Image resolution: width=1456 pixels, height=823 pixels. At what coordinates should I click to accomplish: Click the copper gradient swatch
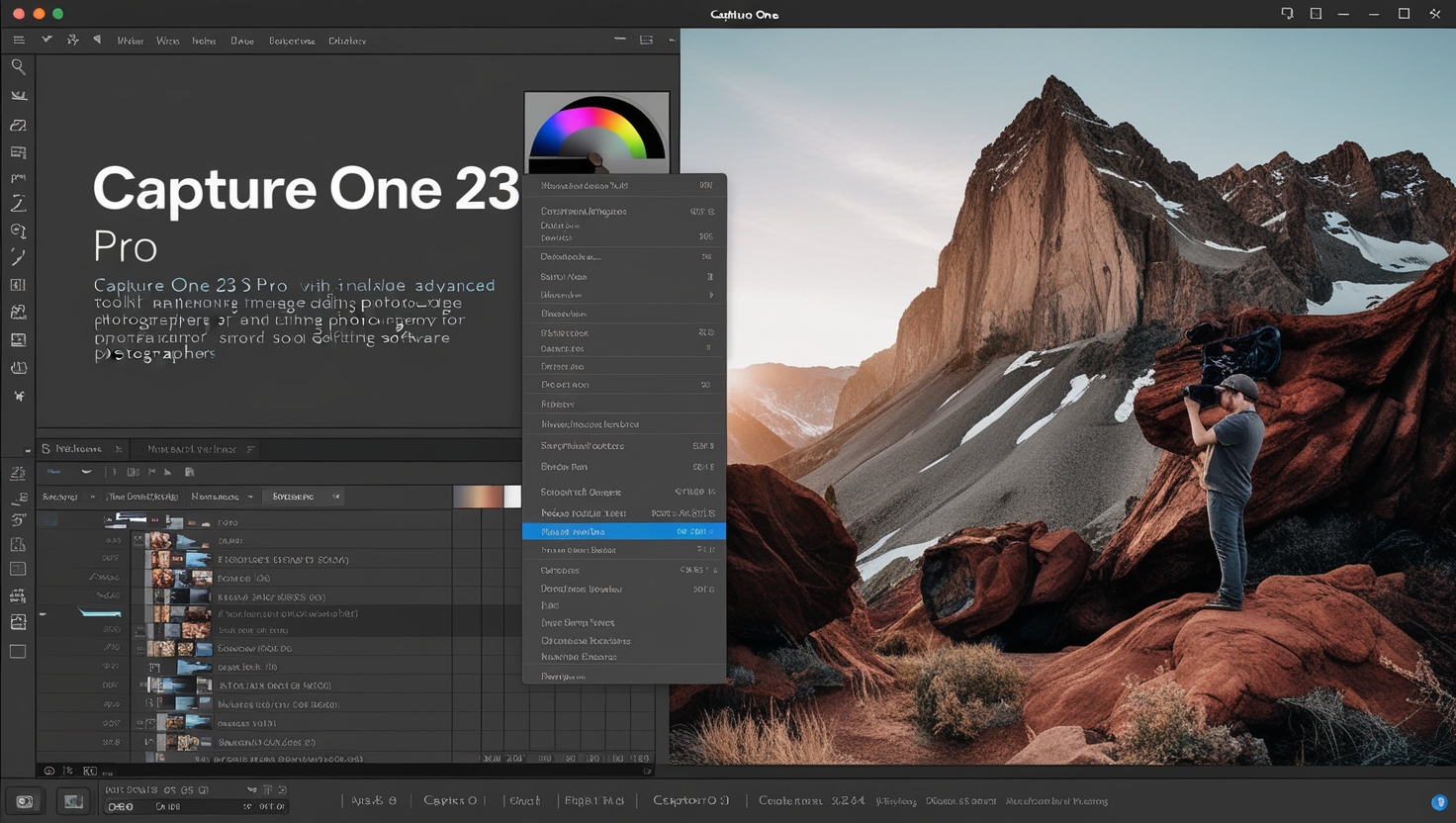[479, 497]
